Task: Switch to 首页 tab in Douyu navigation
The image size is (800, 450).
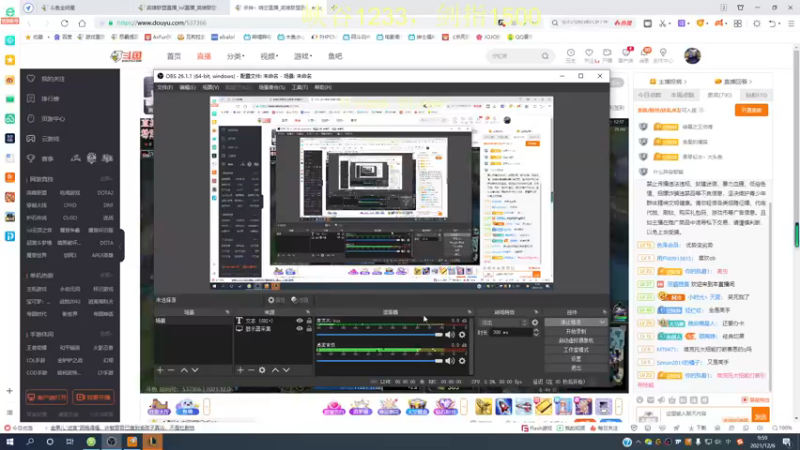Action: tap(174, 56)
